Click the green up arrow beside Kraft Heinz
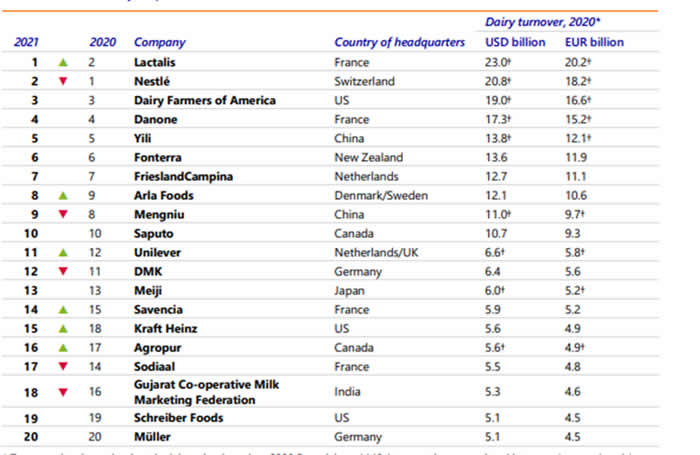 (x=63, y=329)
